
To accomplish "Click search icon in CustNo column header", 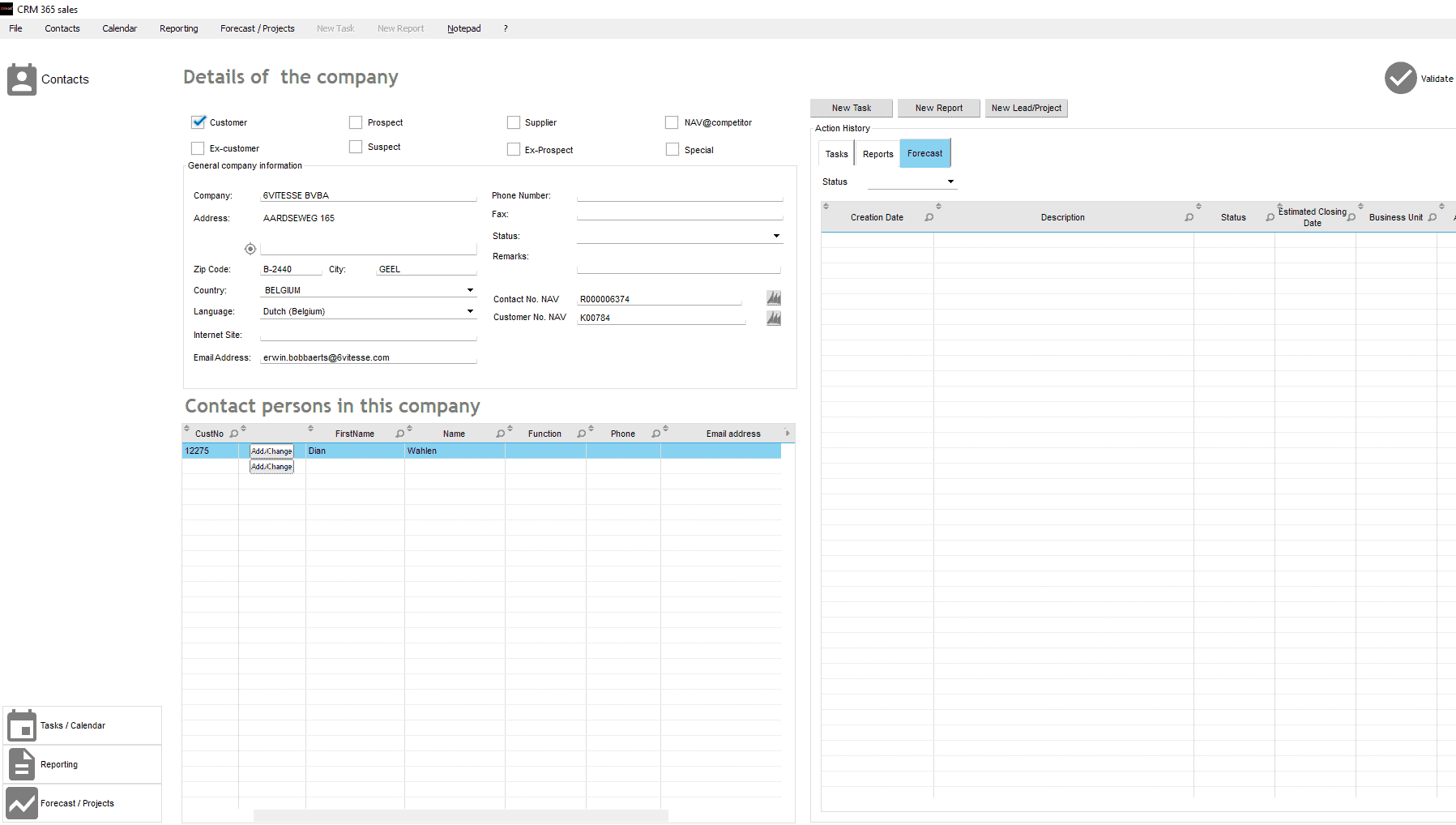I will [234, 434].
